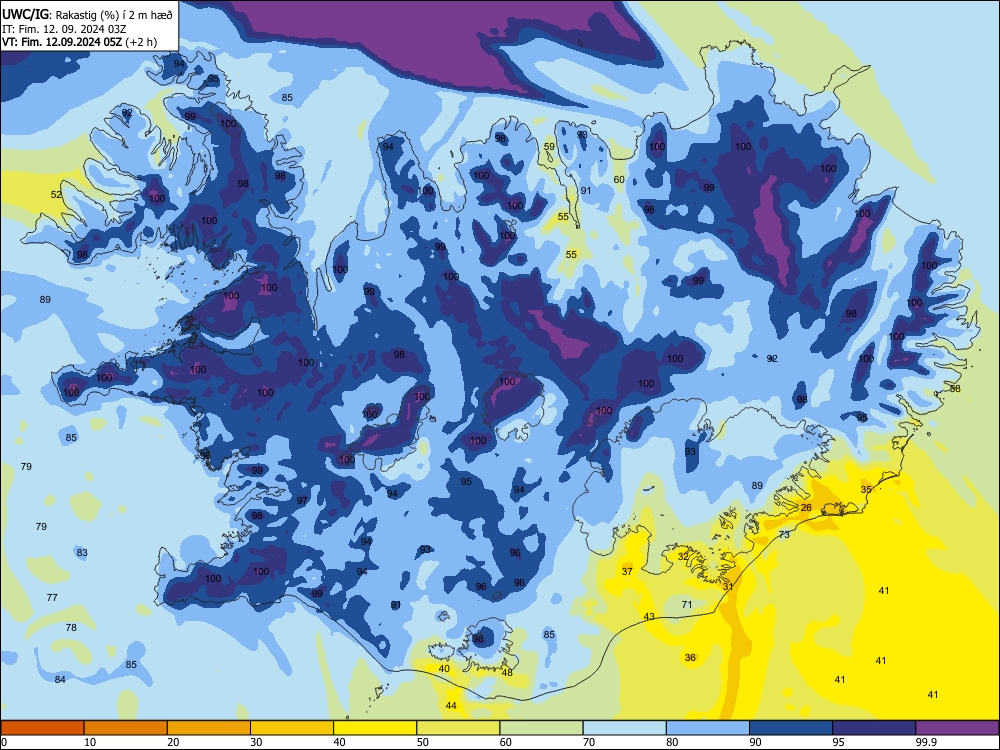
Task: Click the title 'UWC/IG: Rakastig (%) í 2 m hæð'
Action: (x=87, y=15)
